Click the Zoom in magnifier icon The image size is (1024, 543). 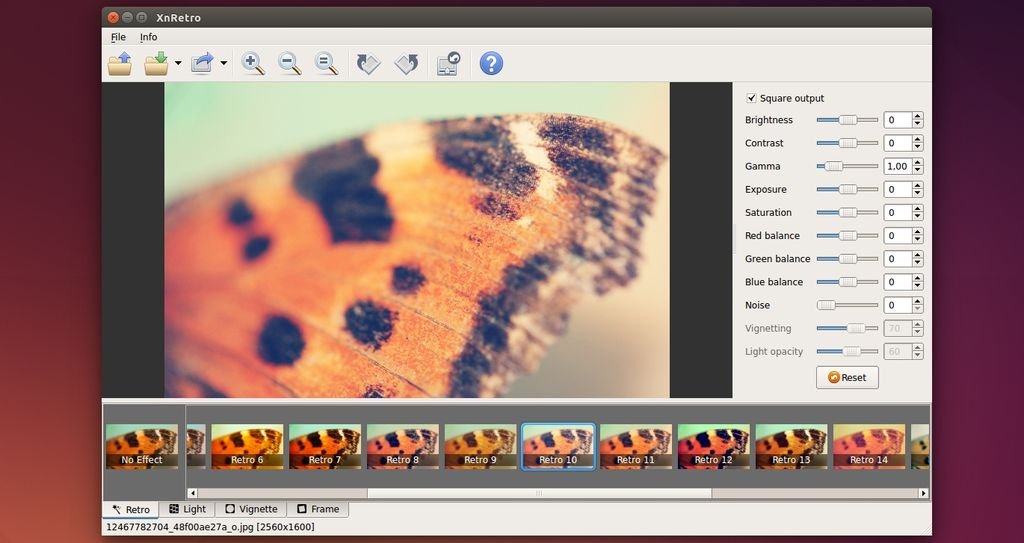[253, 64]
